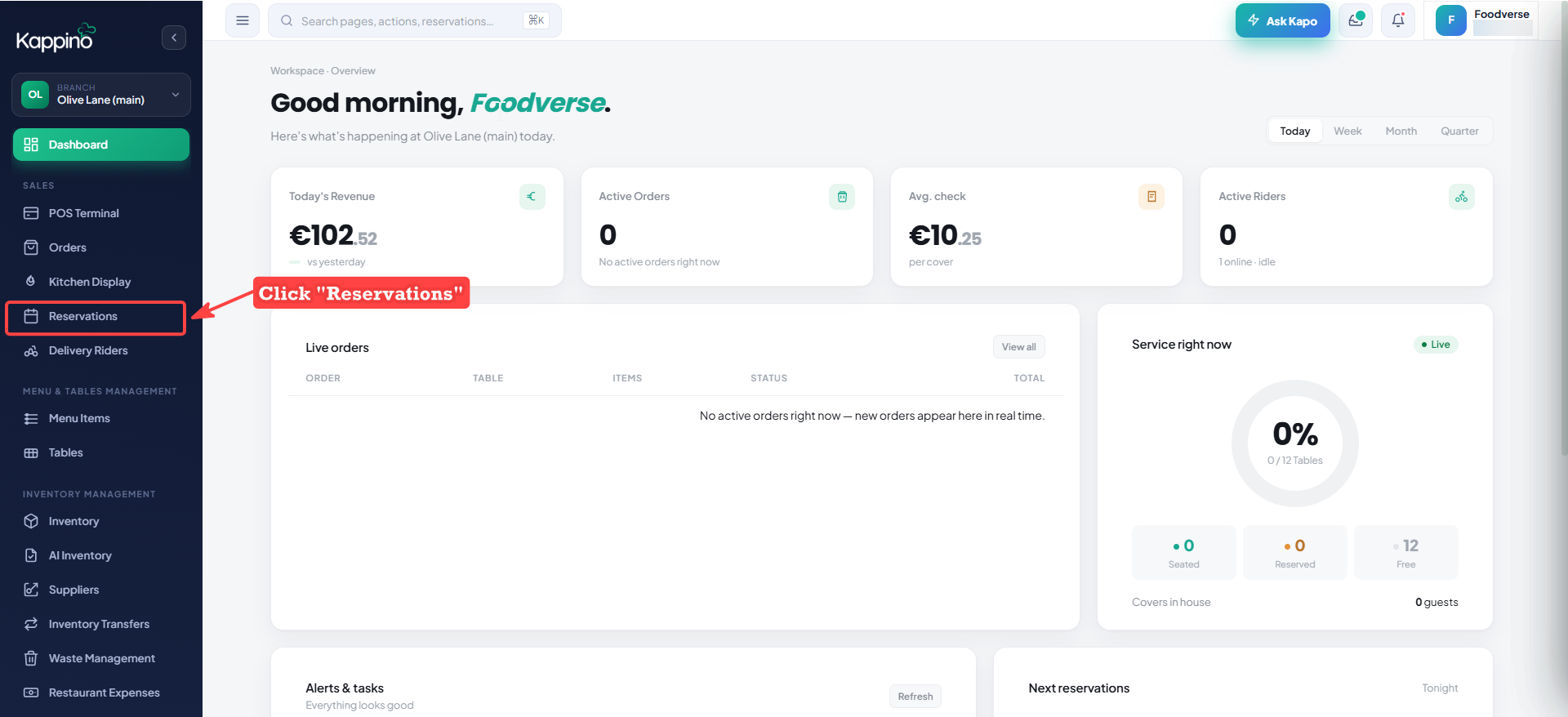Screen dimensions: 1568x717
Task: Switch the period to Today
Action: click(1295, 131)
